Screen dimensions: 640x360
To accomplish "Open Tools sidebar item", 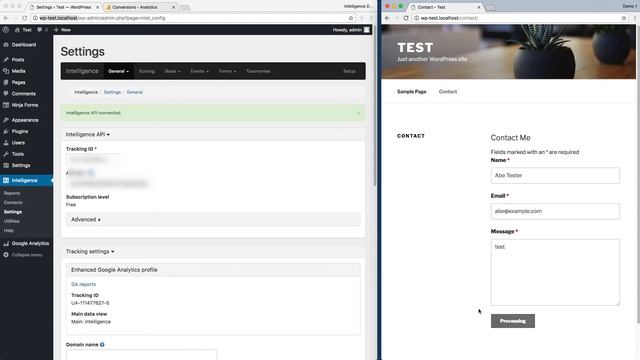I will coord(18,154).
